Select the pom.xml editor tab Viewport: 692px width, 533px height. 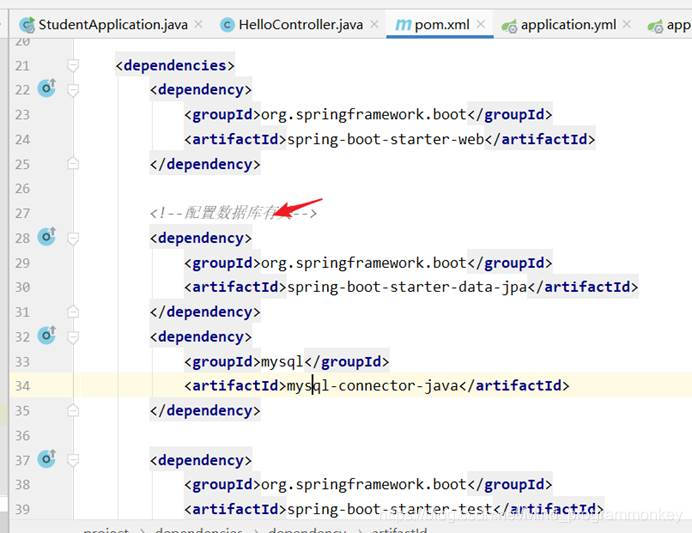(x=442, y=25)
